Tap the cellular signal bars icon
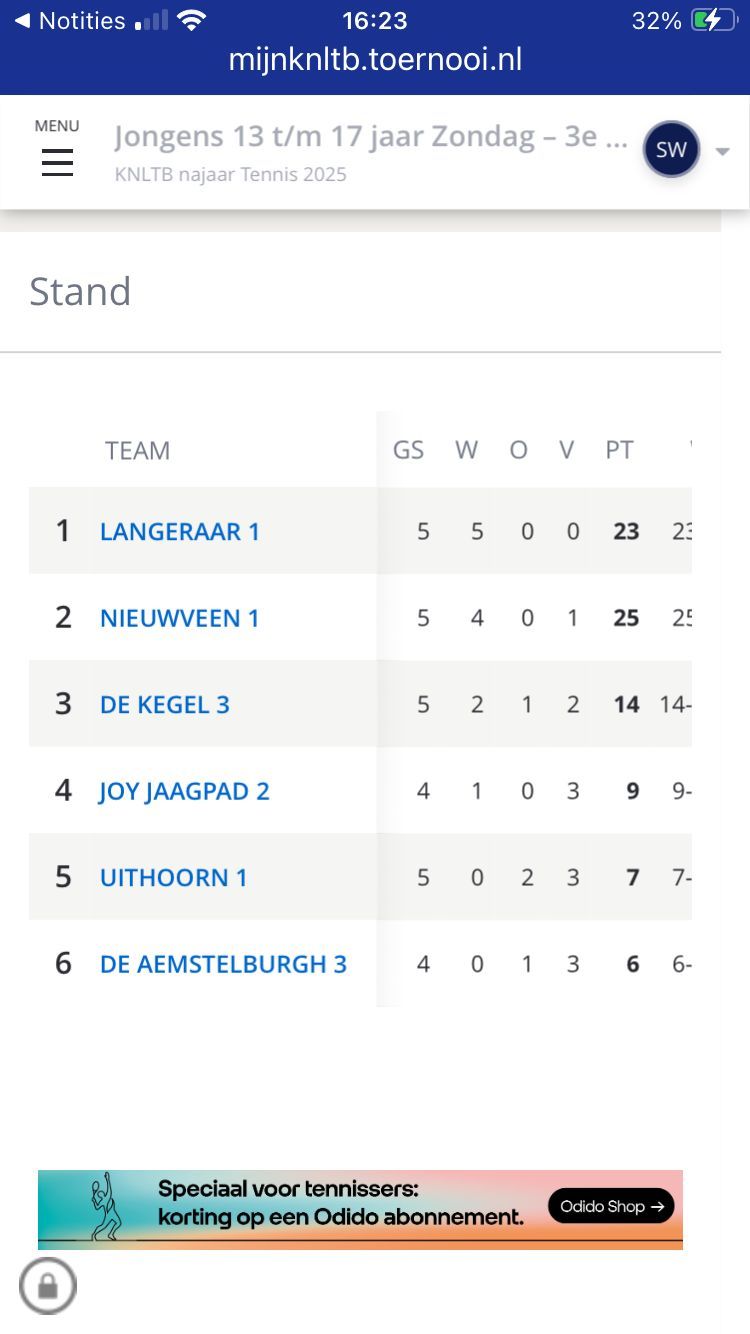 click(x=152, y=21)
